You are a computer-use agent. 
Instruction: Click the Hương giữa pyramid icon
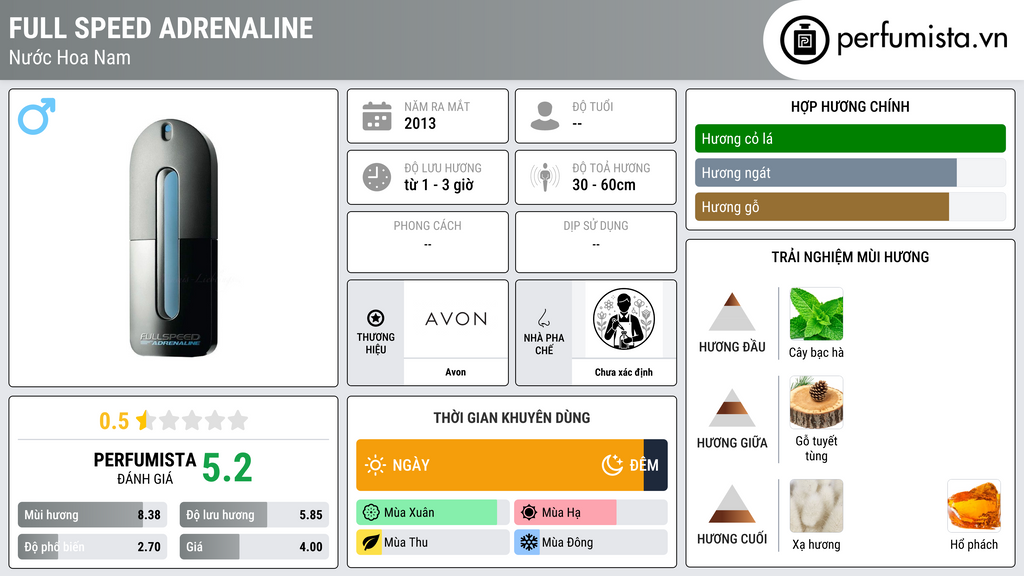point(732,408)
